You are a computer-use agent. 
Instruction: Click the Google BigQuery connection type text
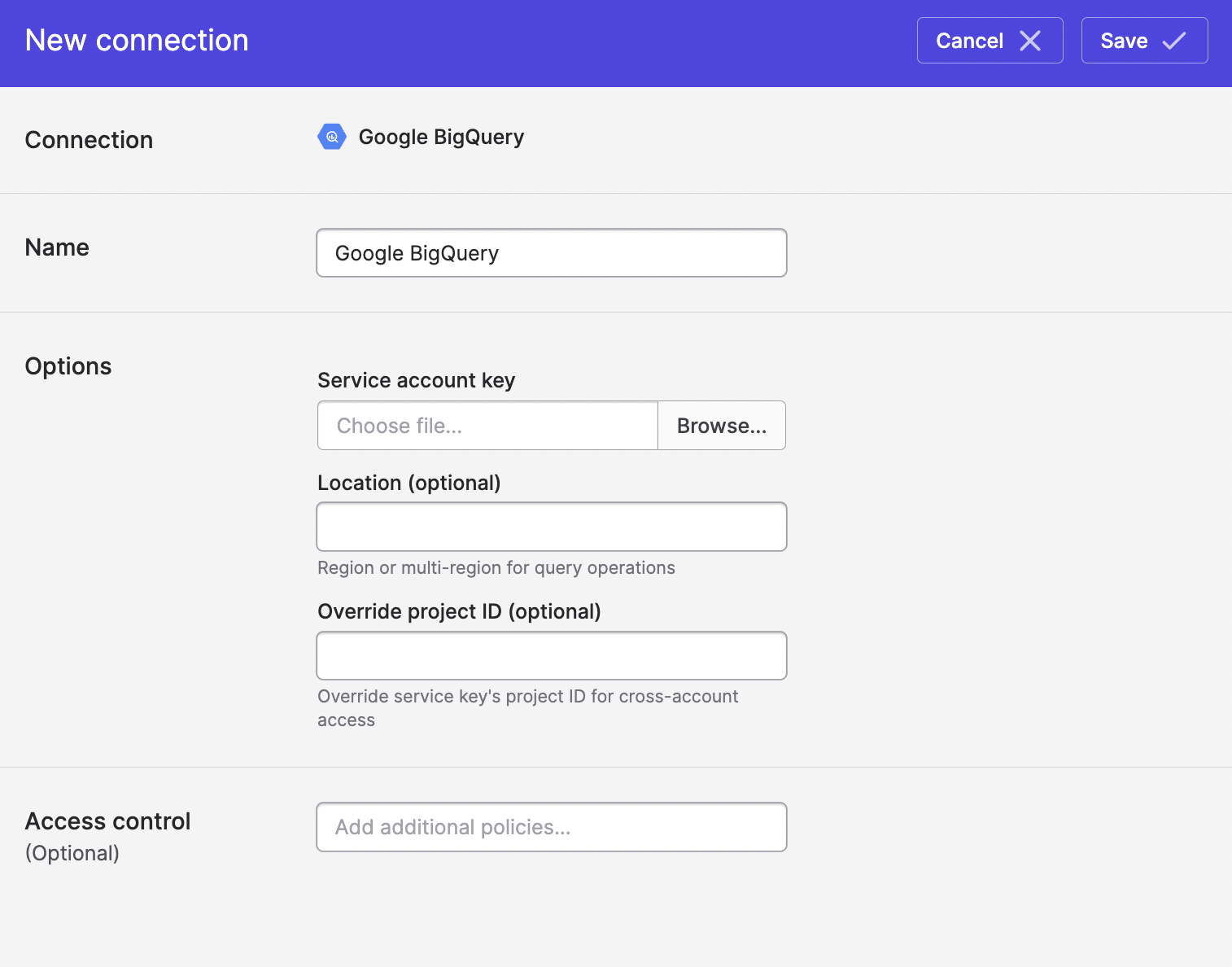click(x=441, y=137)
